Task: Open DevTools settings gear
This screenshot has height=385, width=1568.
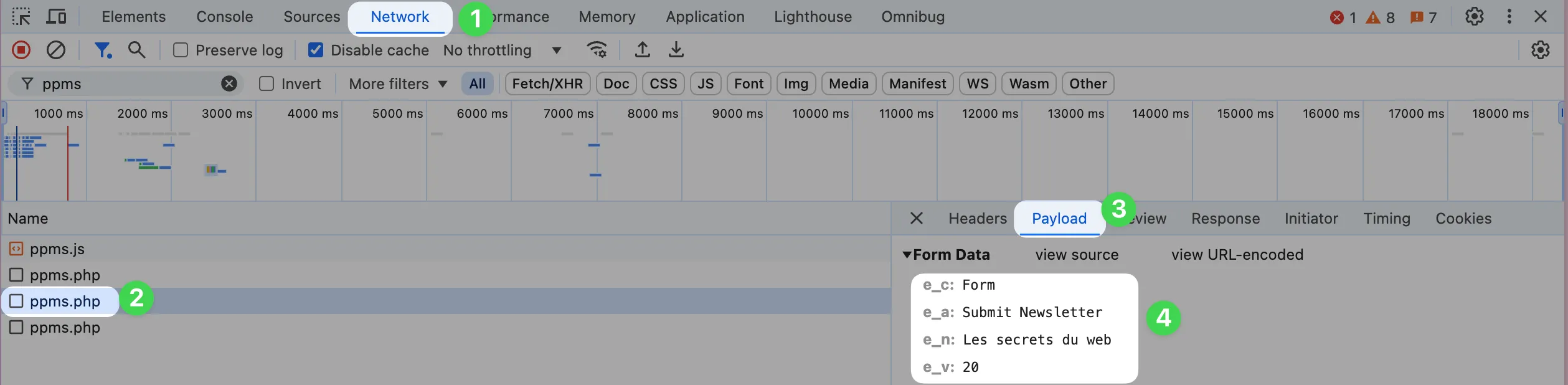Action: click(1475, 17)
